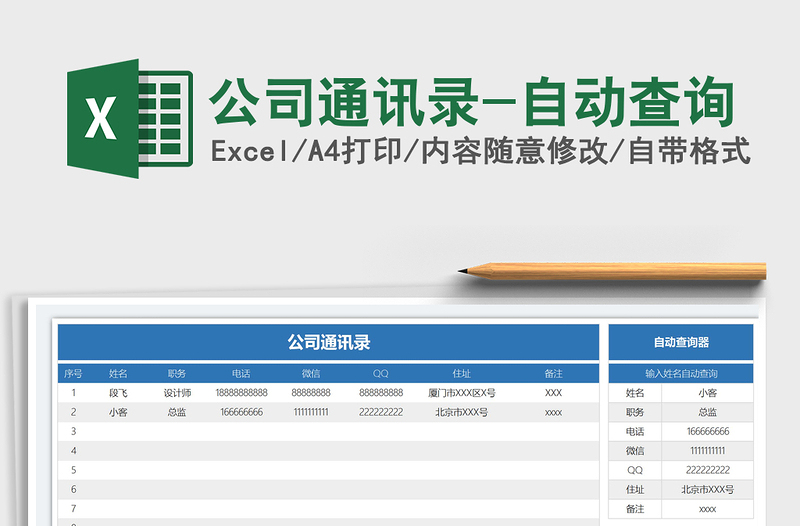
Task: Select serial number 6 in the 序号 column
Action: coord(73,490)
